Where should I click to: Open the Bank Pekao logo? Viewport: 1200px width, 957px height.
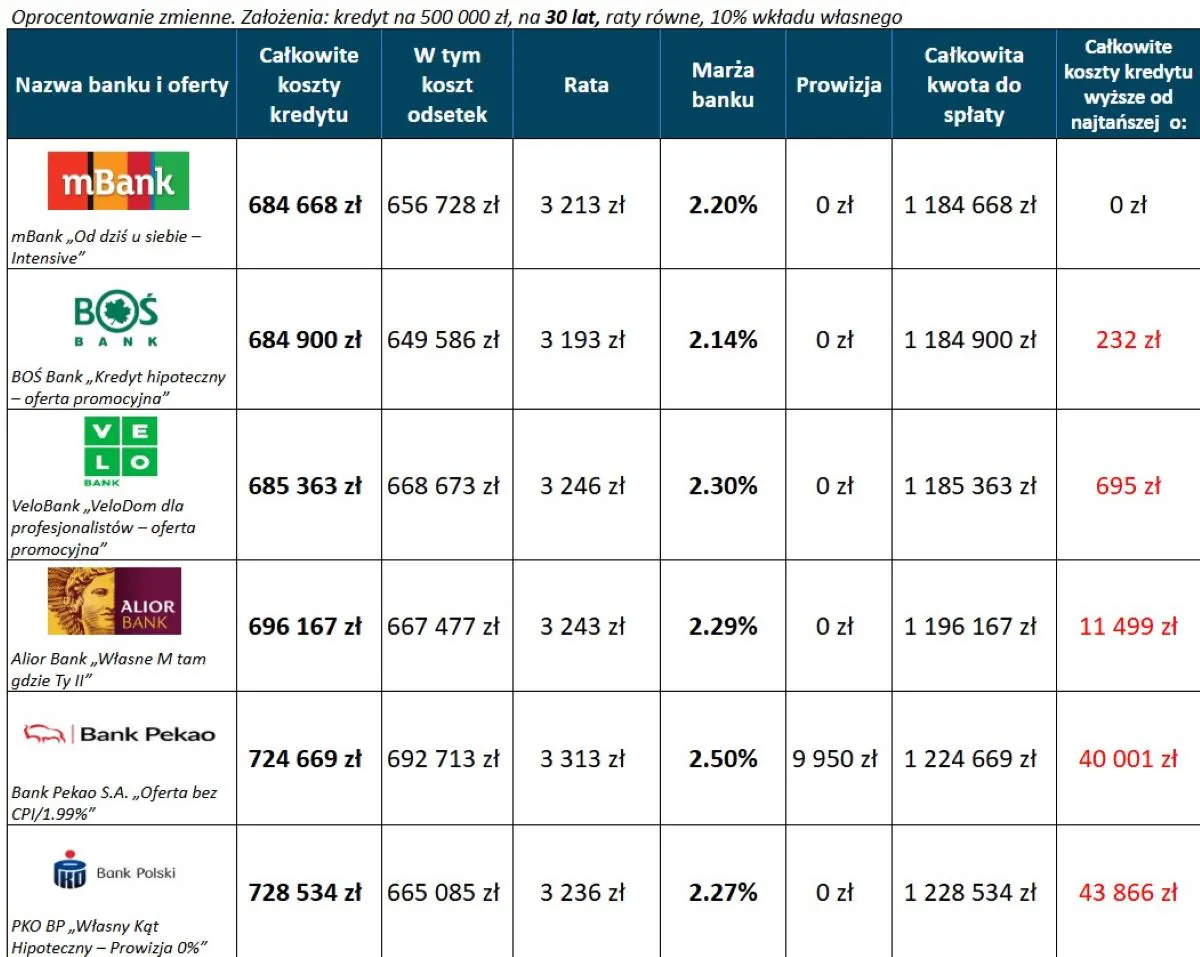[x=118, y=734]
